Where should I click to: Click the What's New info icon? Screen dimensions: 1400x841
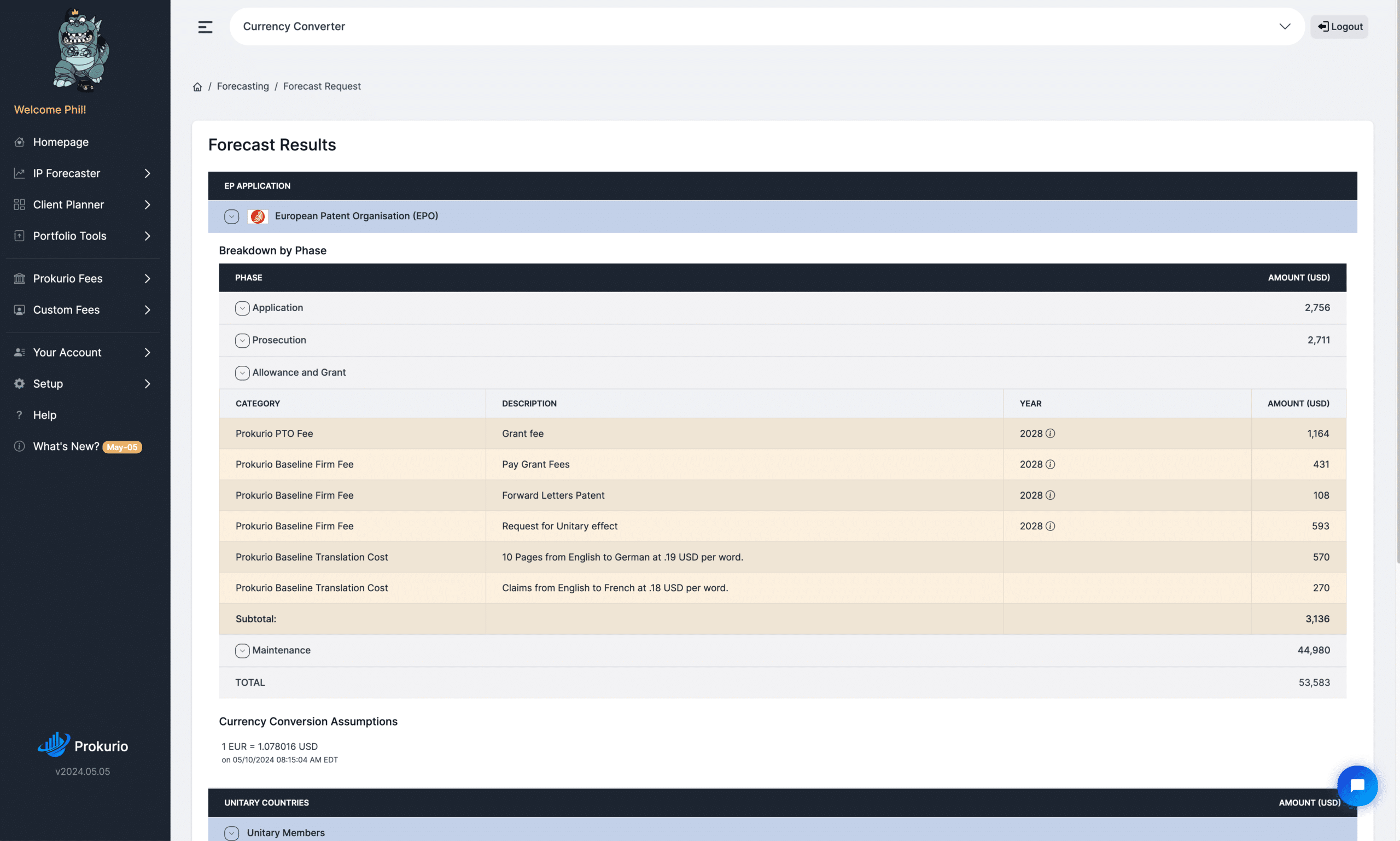(19, 446)
